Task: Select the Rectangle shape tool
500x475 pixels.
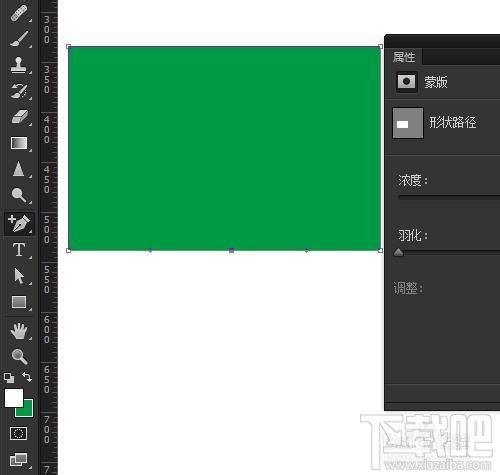Action: click(19, 302)
